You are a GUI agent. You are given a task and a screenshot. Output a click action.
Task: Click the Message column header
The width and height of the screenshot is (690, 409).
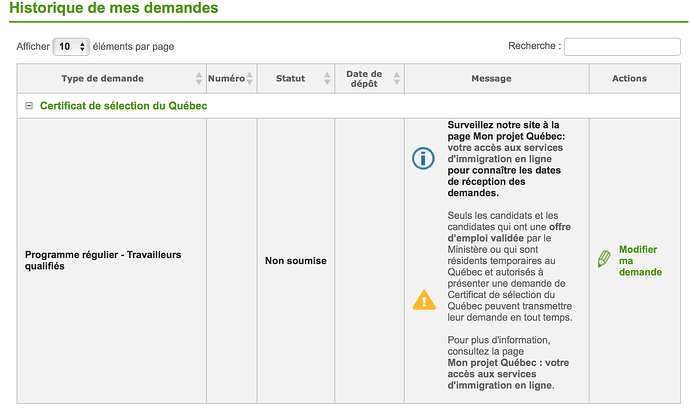coord(491,79)
